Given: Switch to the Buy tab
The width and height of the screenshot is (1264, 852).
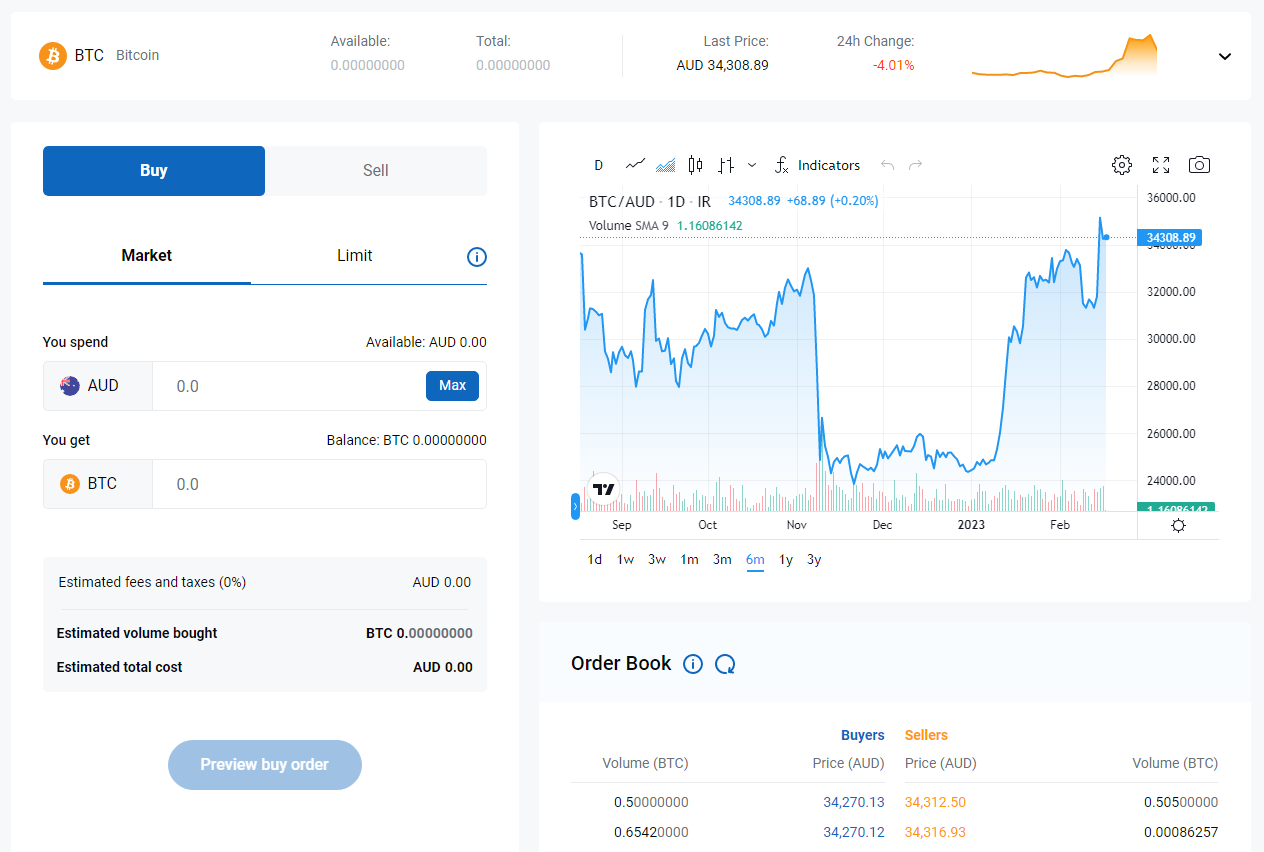Looking at the screenshot, I should coord(154,171).
